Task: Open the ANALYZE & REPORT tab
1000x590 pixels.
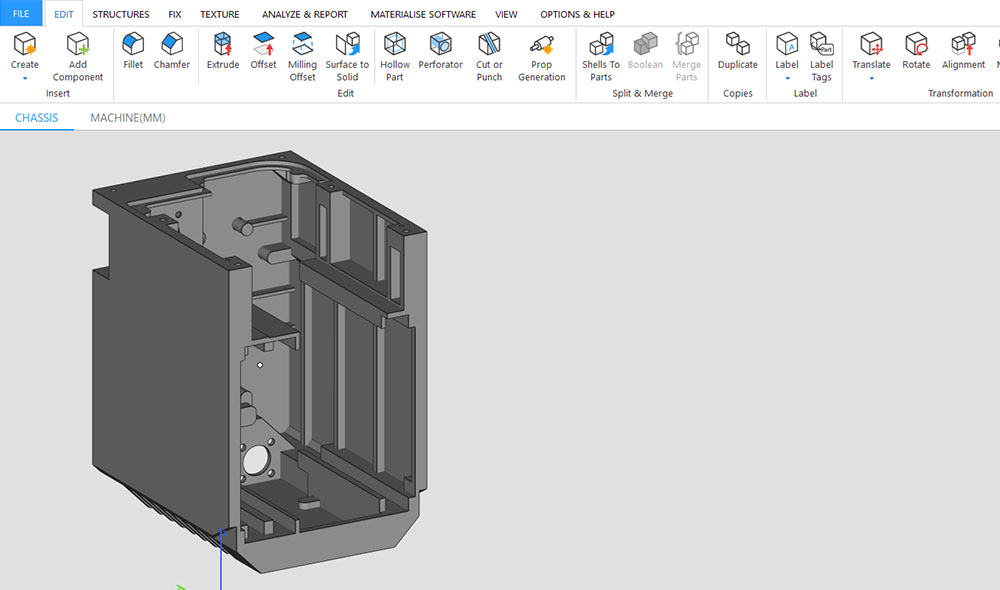Action: tap(305, 14)
